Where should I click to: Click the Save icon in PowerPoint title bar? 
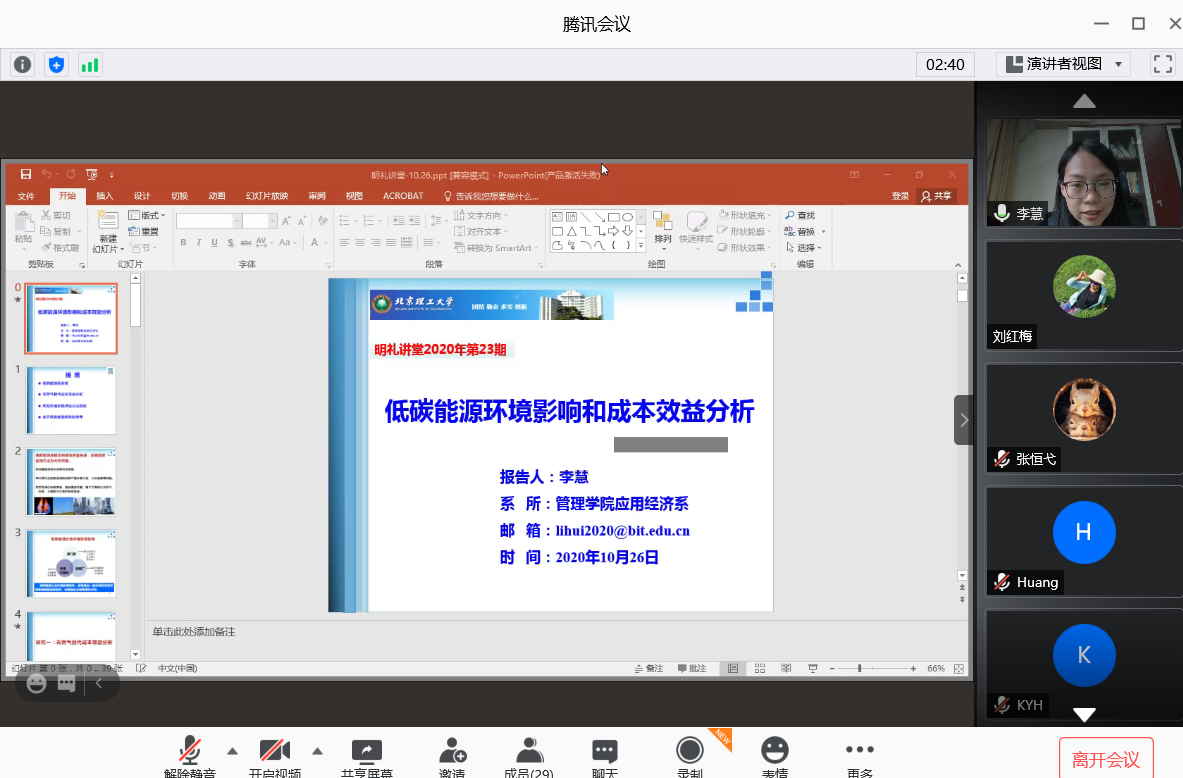click(26, 174)
